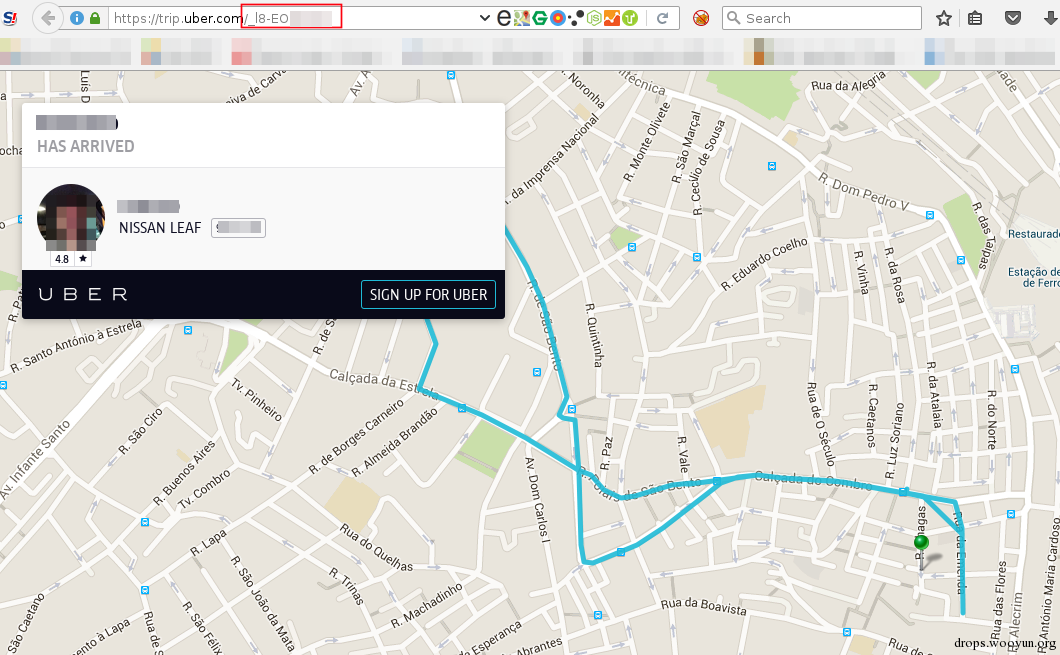This screenshot has height=655, width=1060.
Task: Click the 'R. Trinas' street label
Action: point(345,586)
